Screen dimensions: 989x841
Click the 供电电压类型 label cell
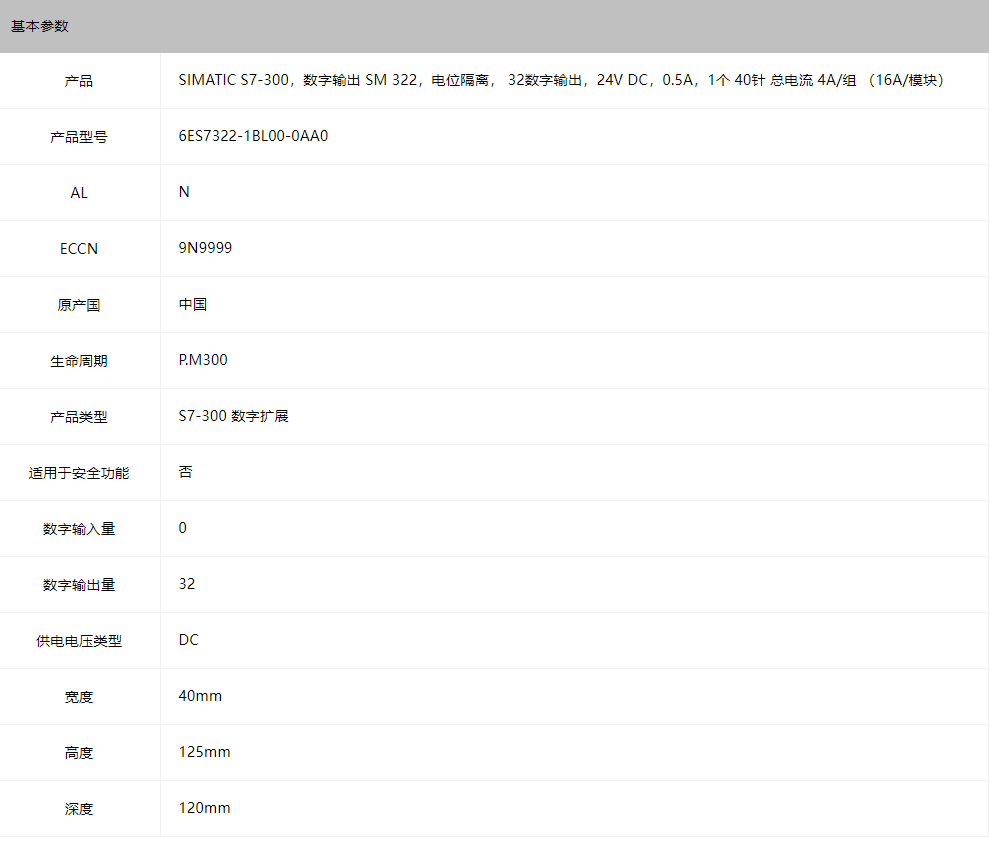point(79,641)
